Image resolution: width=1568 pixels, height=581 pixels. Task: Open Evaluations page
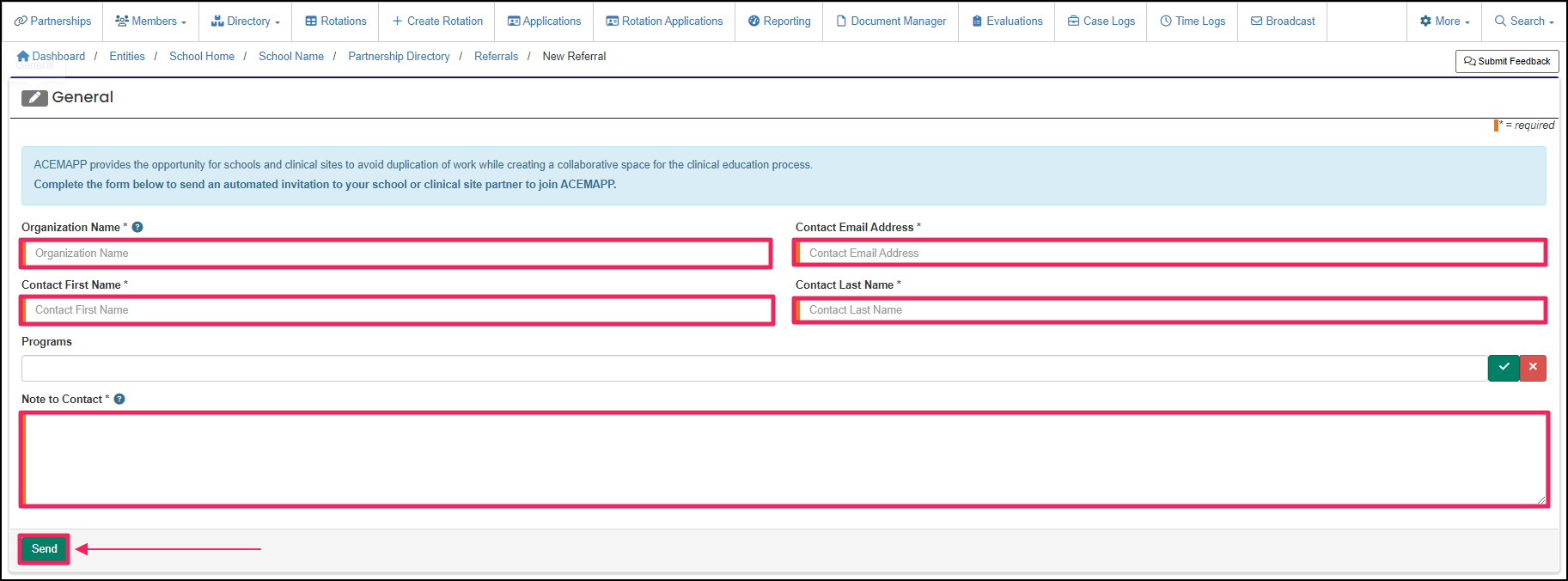[1007, 21]
